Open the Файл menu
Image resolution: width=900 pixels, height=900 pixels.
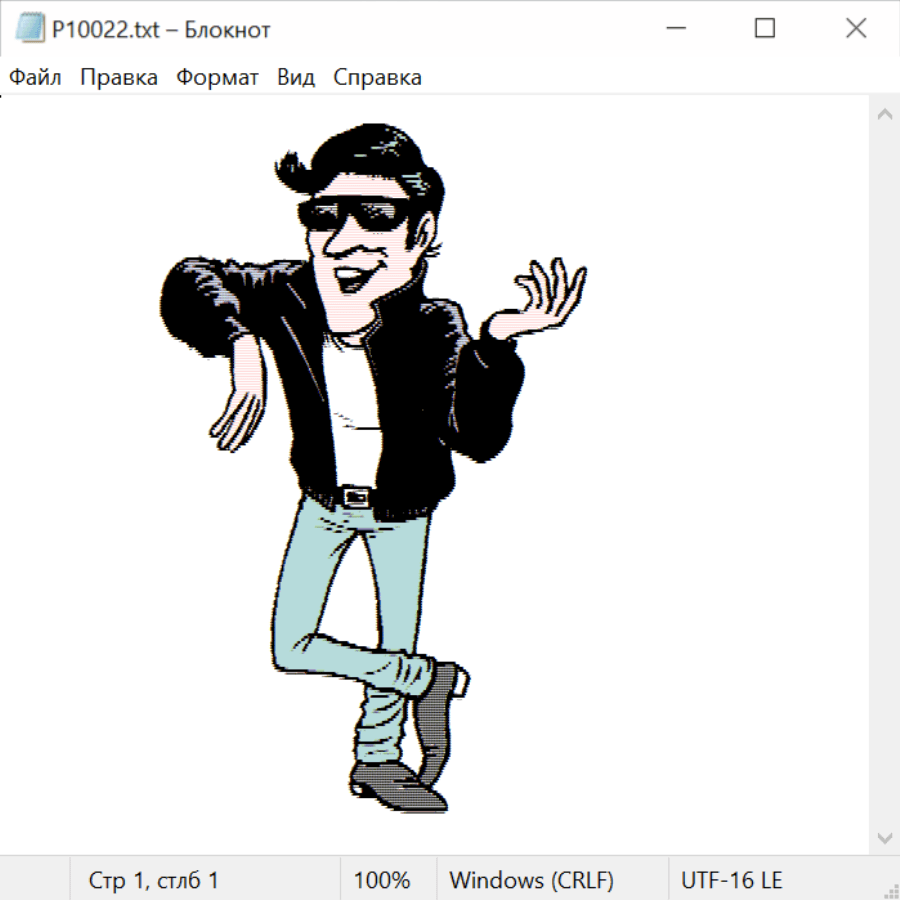35,78
